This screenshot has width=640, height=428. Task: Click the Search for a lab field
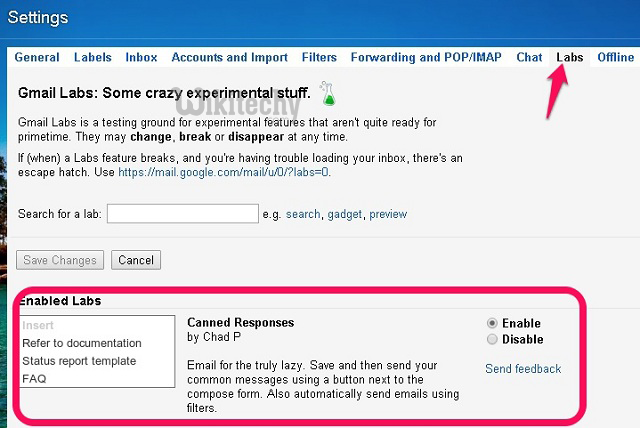point(183,214)
